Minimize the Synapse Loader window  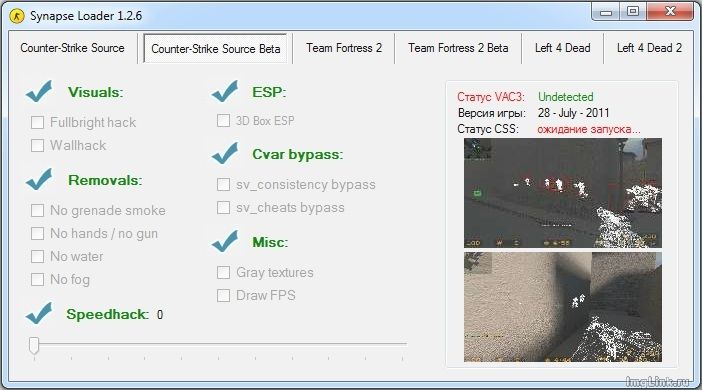pos(606,12)
